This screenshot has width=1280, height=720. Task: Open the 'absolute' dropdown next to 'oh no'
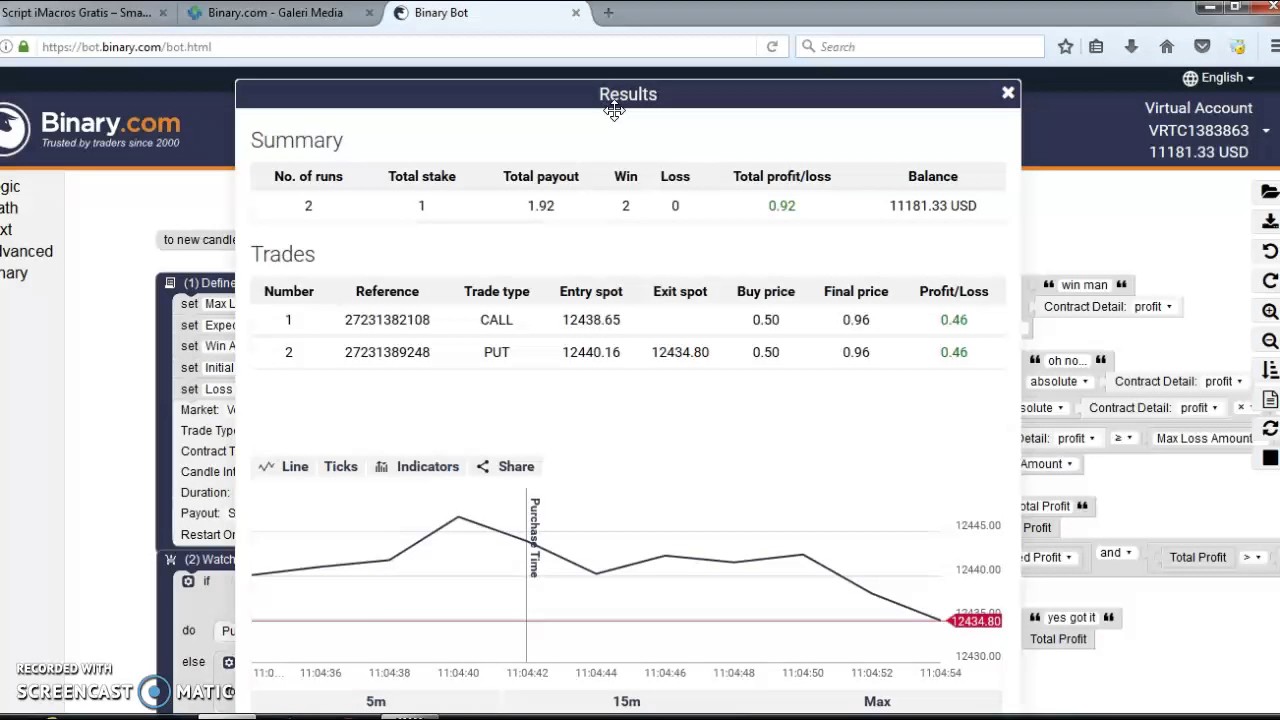point(1058,381)
